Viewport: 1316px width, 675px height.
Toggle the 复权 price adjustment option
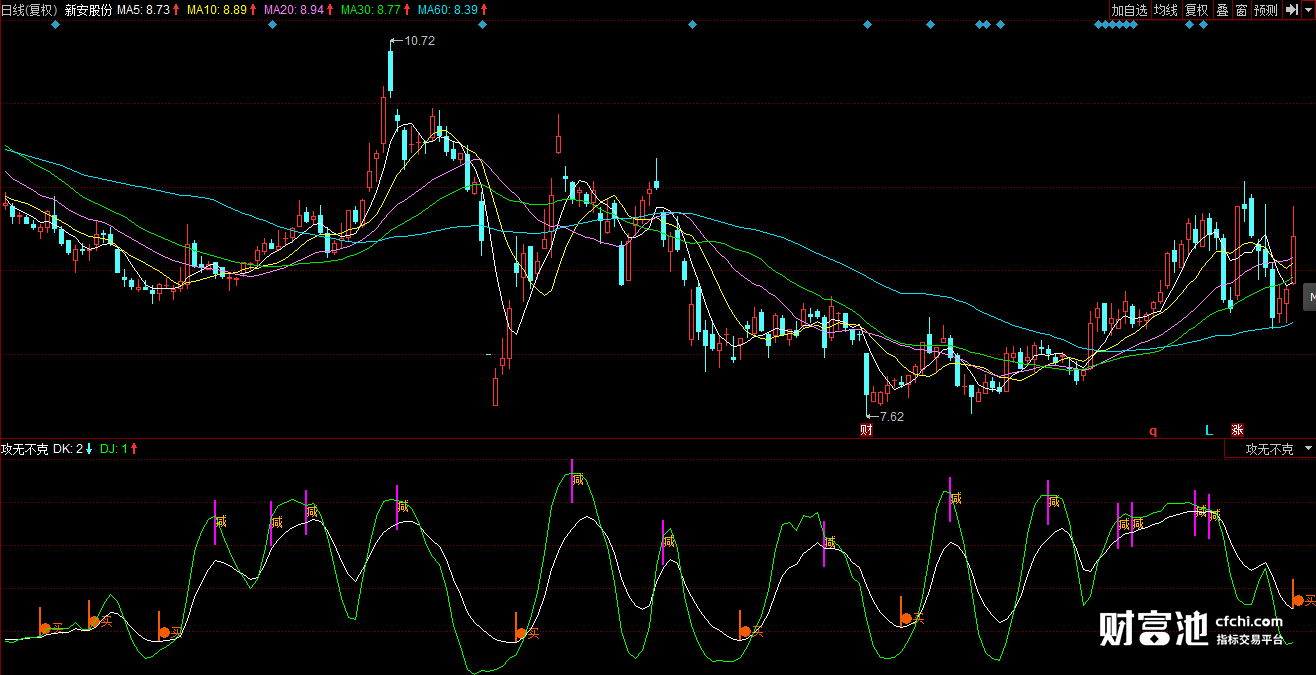tap(1196, 10)
